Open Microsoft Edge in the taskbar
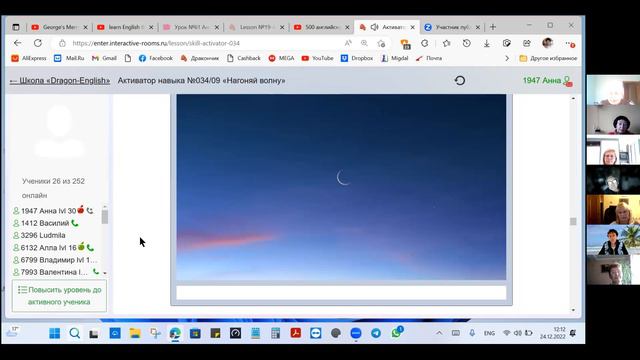This screenshot has width=640, height=360. click(x=175, y=333)
